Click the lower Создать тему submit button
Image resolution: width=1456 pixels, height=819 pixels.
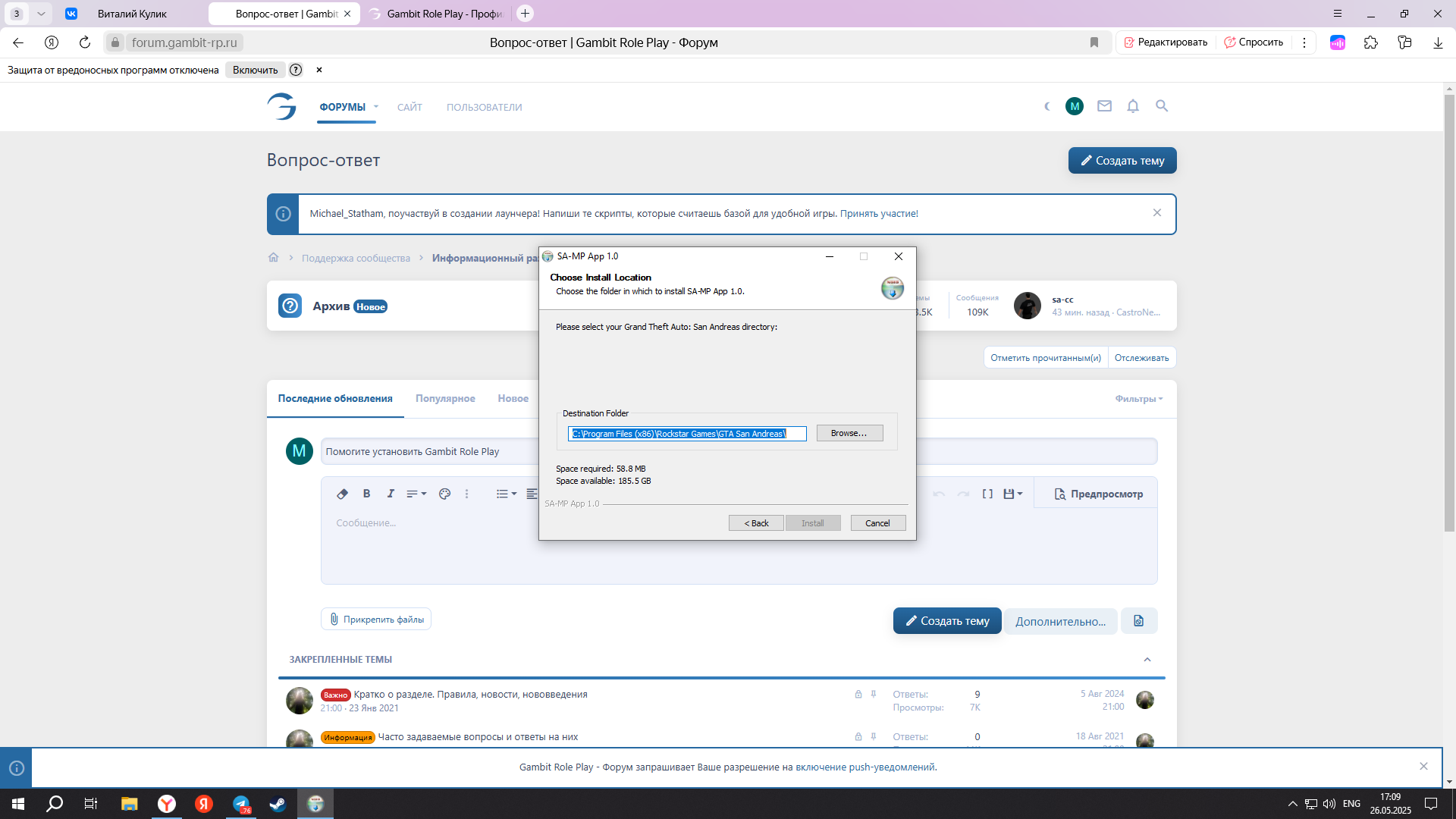tap(947, 621)
